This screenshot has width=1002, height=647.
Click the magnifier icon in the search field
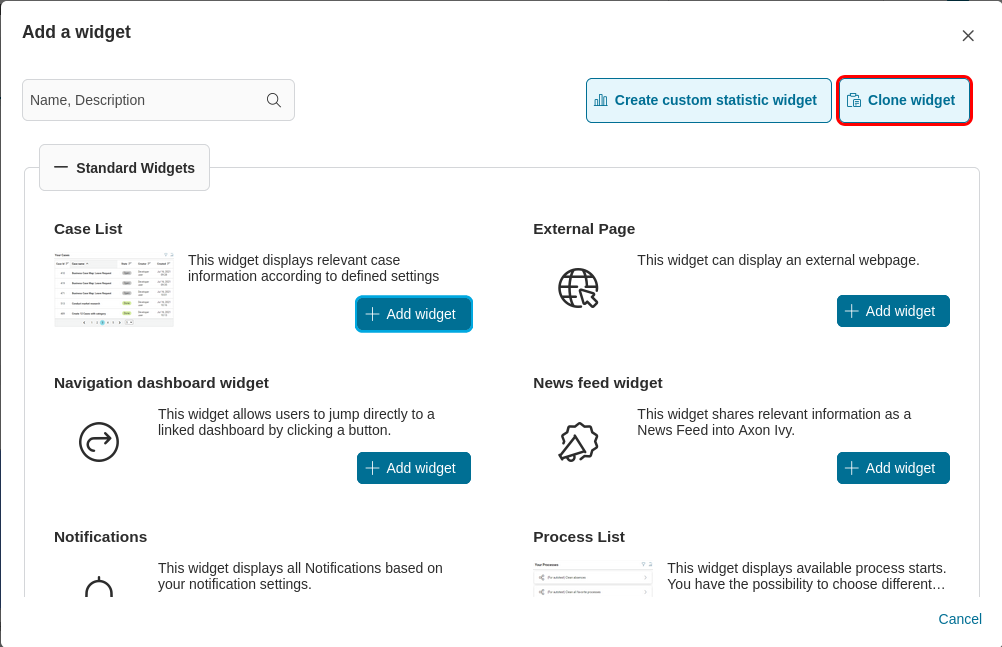click(x=273, y=100)
